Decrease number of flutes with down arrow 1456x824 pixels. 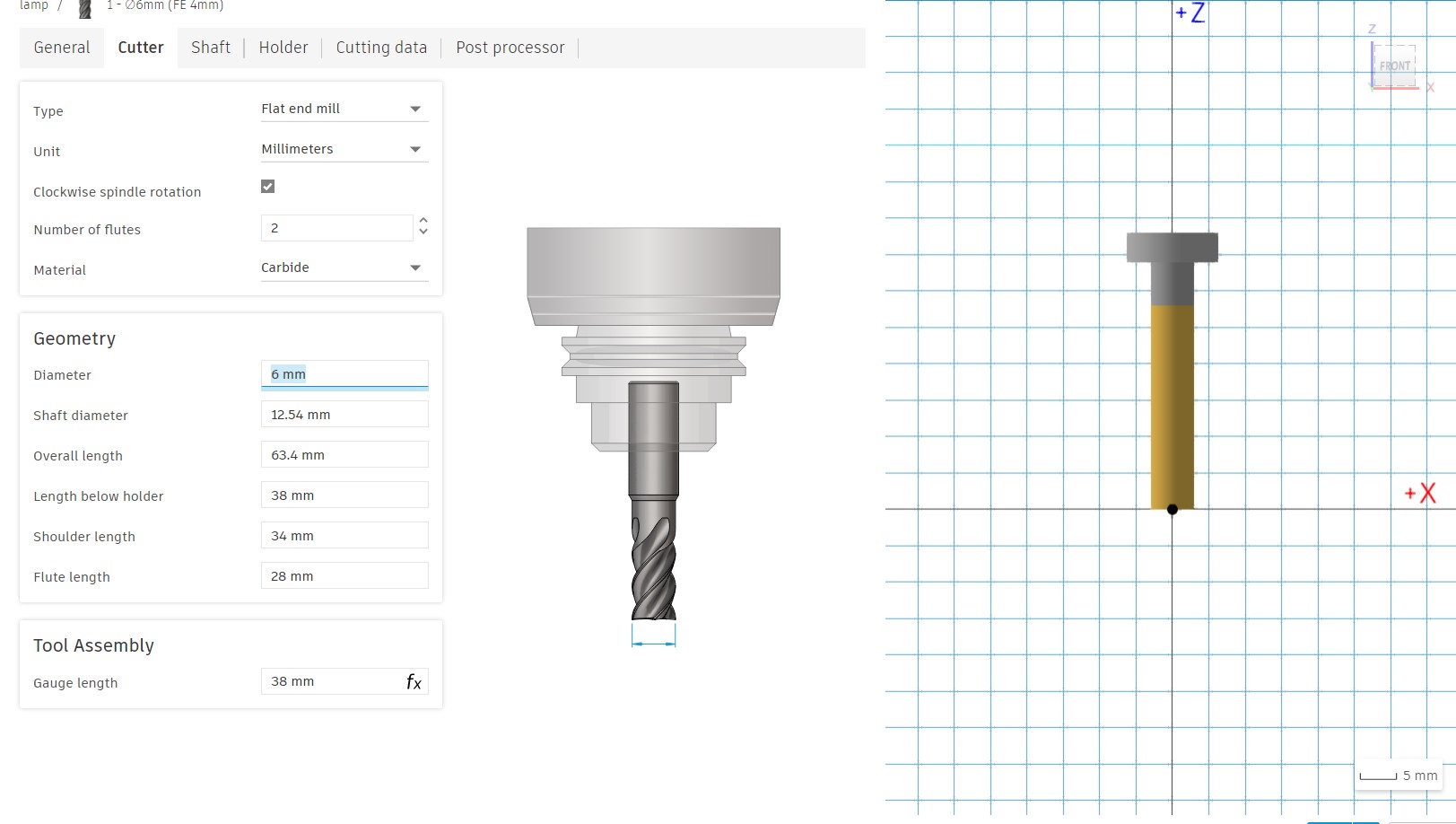click(x=423, y=232)
